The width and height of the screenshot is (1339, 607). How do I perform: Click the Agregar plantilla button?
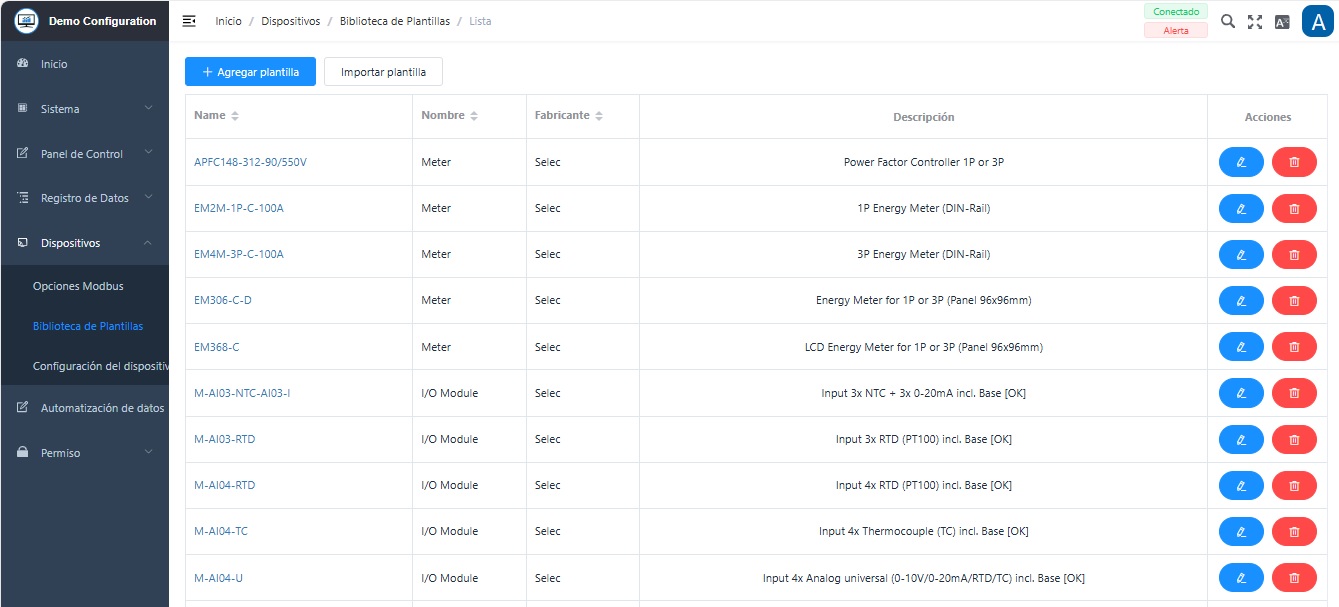click(x=250, y=72)
